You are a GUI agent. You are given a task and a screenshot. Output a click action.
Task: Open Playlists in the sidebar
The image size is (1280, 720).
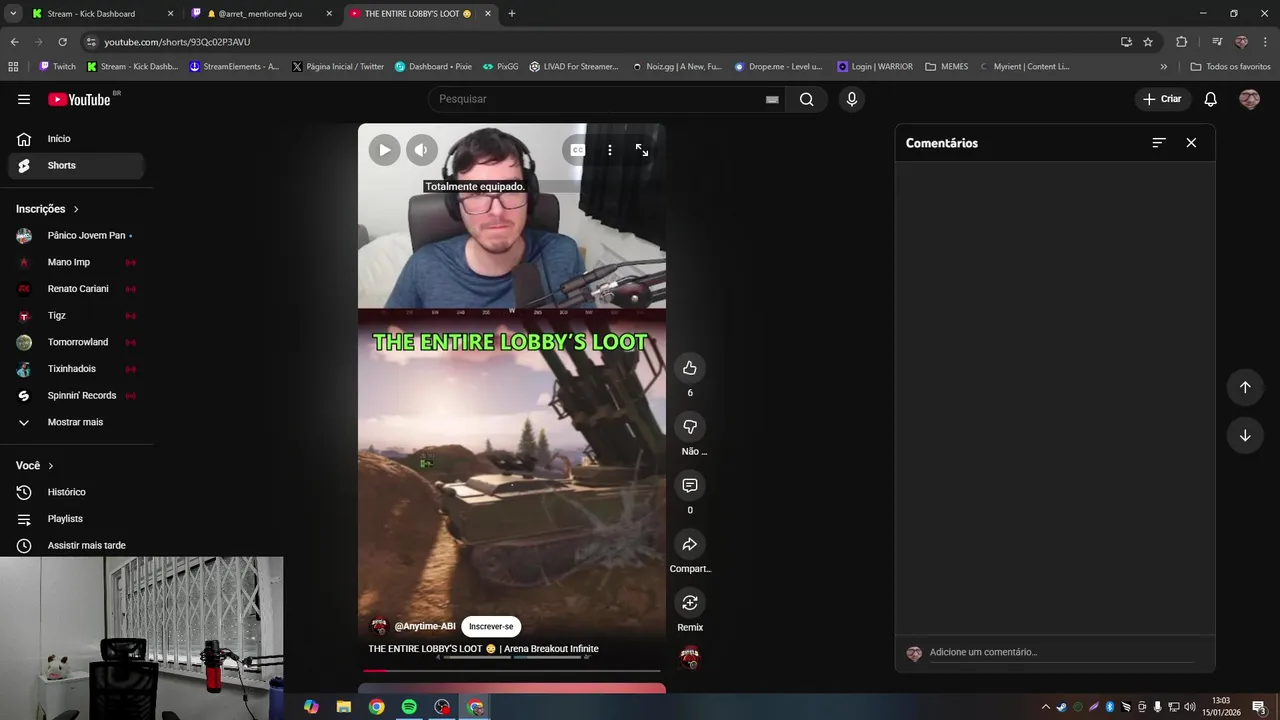pyautogui.click(x=76, y=519)
